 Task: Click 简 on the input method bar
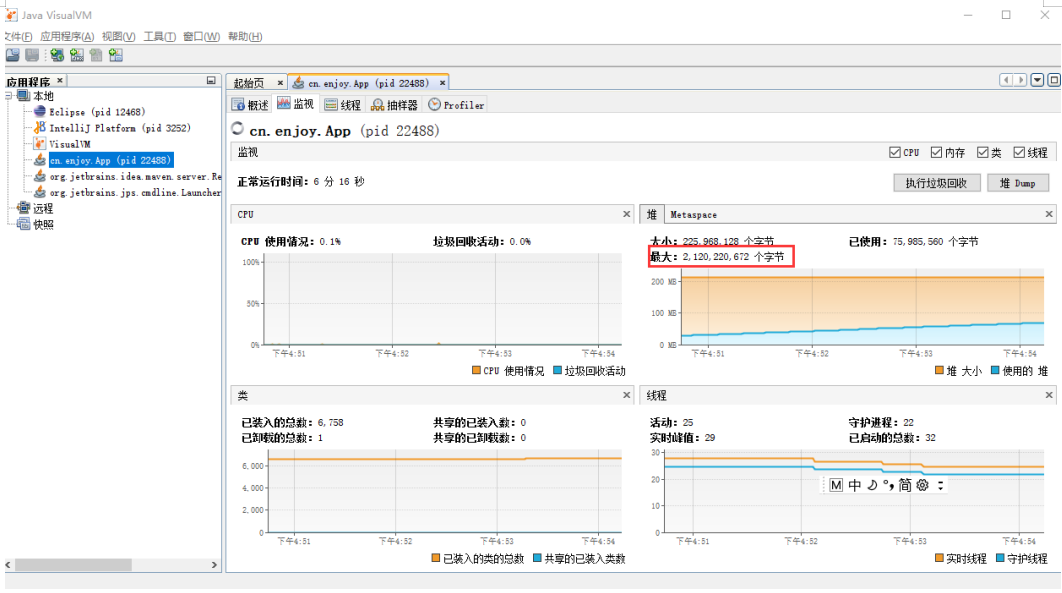[905, 485]
